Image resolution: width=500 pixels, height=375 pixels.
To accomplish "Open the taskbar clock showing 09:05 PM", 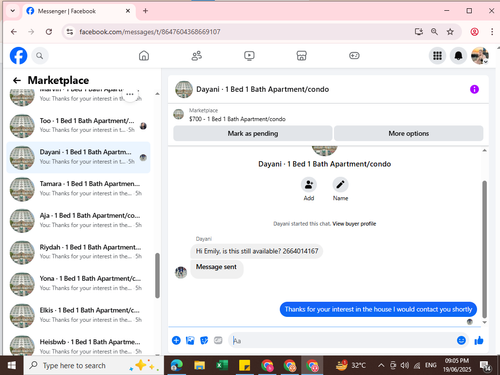I will point(457,365).
